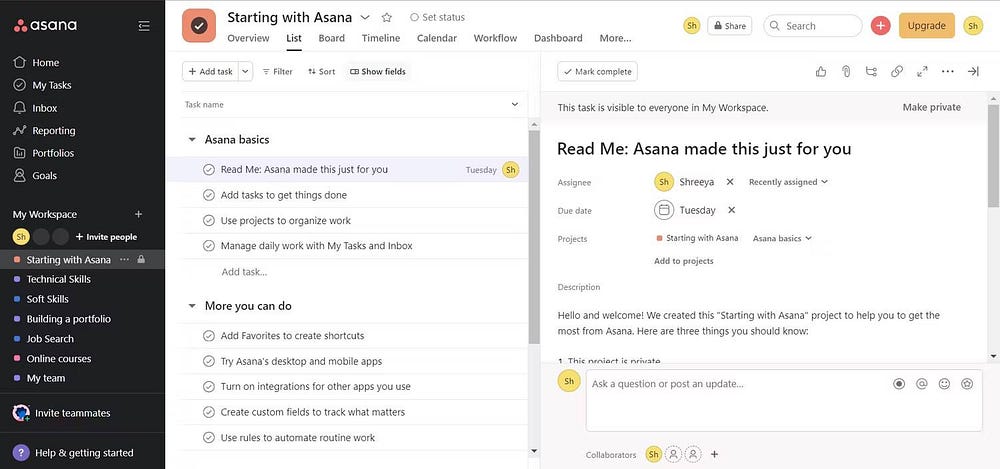Add a collaborator with plus icon

714,454
